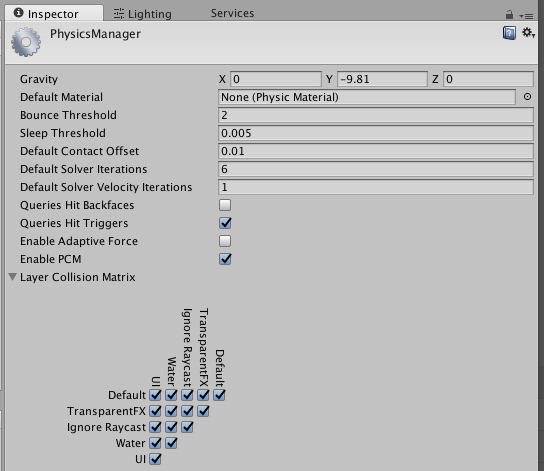
Task: Disable Queries Hit Triggers checkbox
Action: [225, 223]
